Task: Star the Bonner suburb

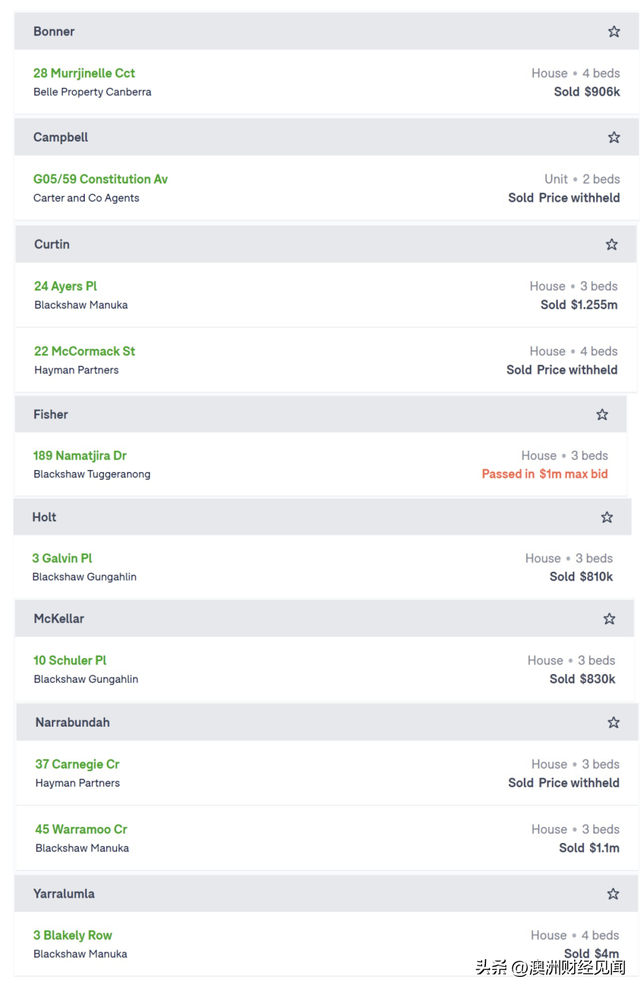Action: [613, 32]
